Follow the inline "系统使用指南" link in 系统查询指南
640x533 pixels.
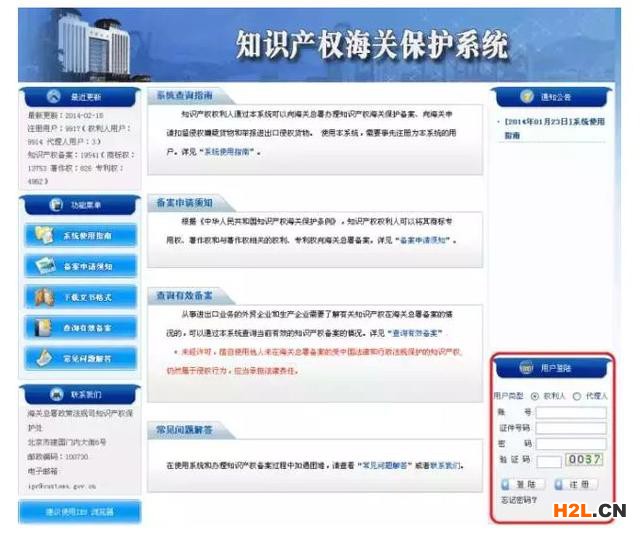(x=229, y=152)
